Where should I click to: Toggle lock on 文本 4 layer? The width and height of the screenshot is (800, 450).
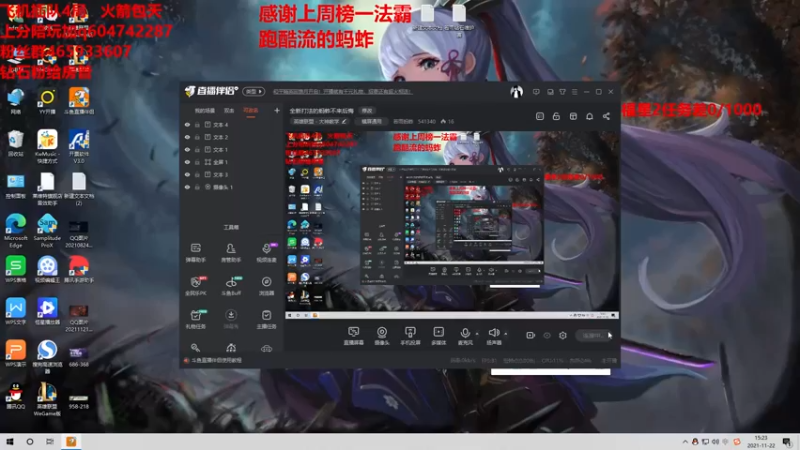point(197,124)
